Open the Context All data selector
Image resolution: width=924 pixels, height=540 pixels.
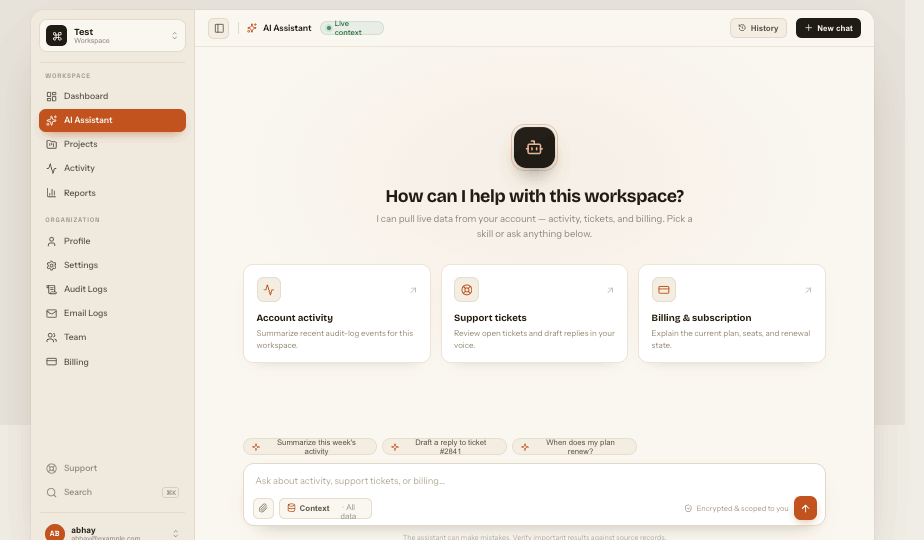[x=325, y=508]
